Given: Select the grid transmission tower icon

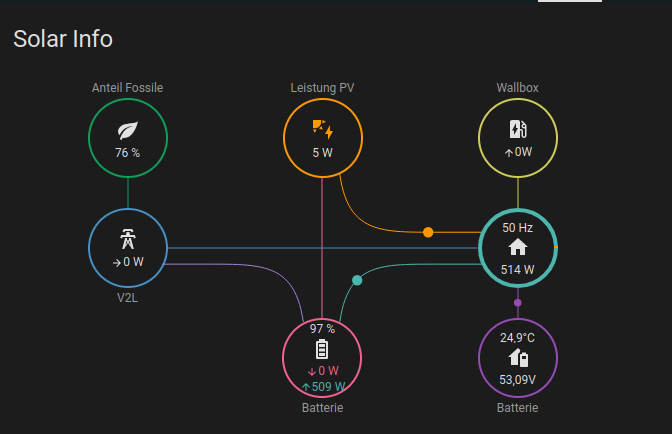Looking at the screenshot, I should 127,239.
